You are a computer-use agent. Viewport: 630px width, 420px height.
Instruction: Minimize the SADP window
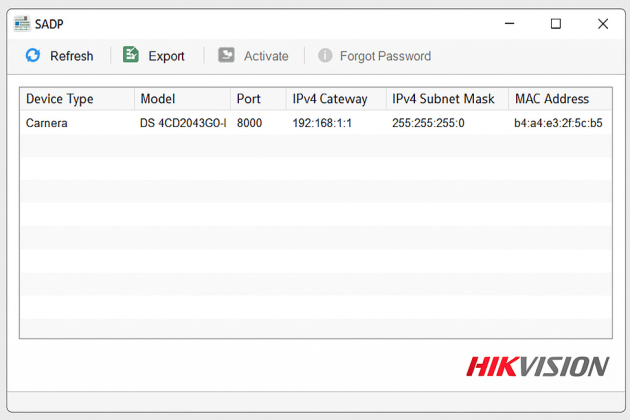pos(509,24)
